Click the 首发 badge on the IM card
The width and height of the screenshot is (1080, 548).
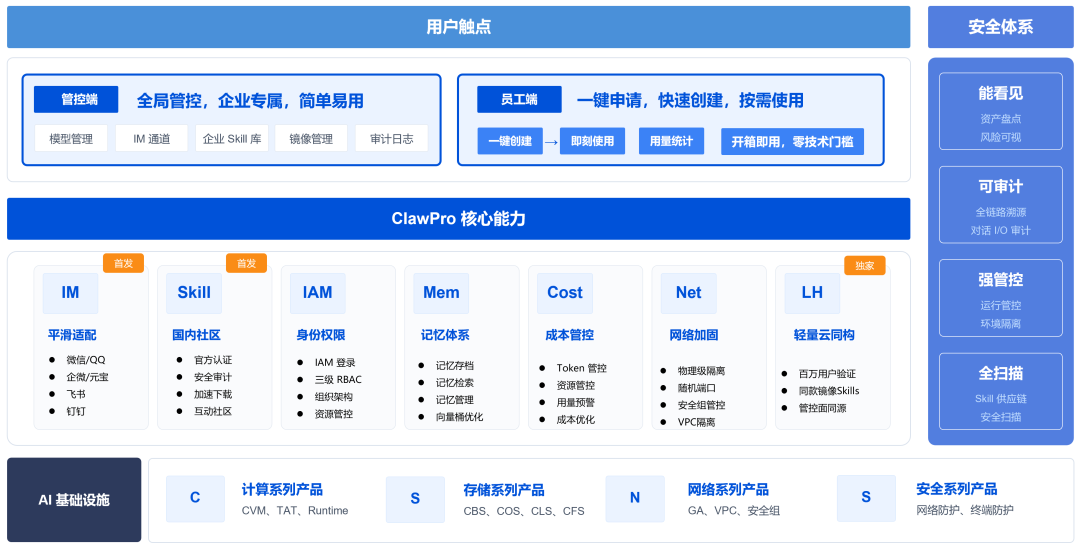point(123,264)
